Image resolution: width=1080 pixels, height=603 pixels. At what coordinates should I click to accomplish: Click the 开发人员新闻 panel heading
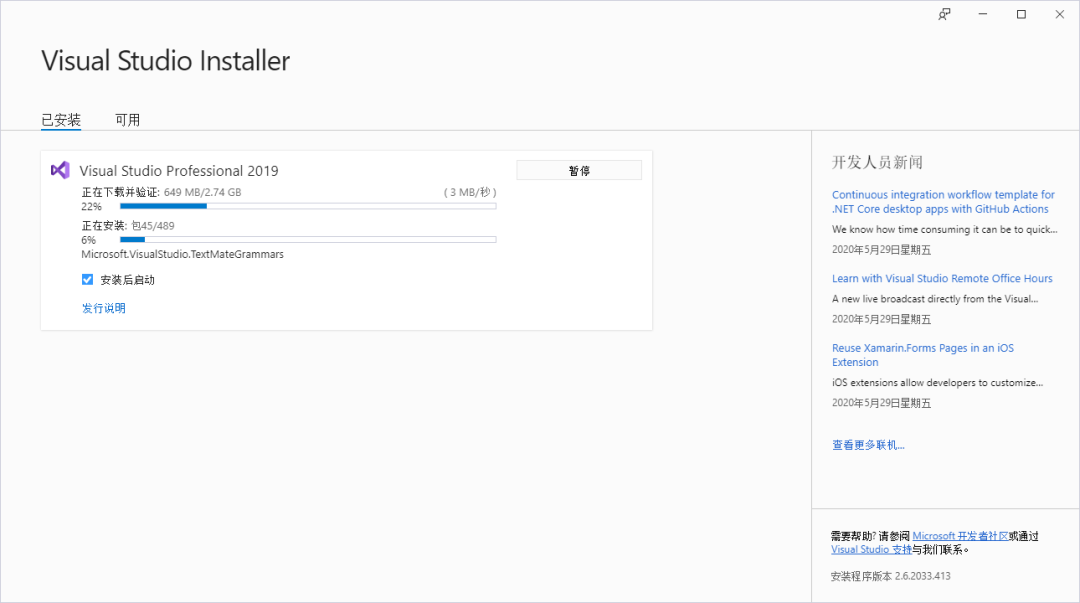(x=877, y=162)
